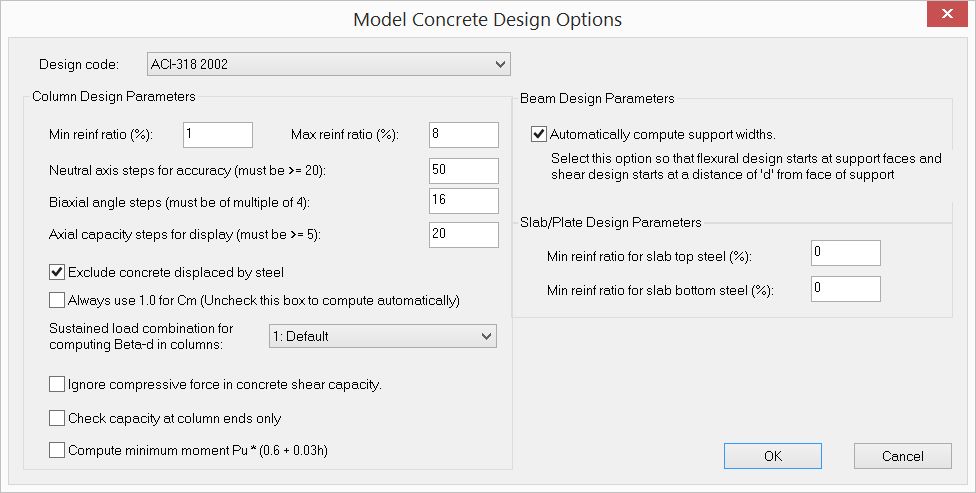Uncheck Exclude concrete displaced by steel
Image resolution: width=976 pixels, height=493 pixels.
[x=57, y=271]
